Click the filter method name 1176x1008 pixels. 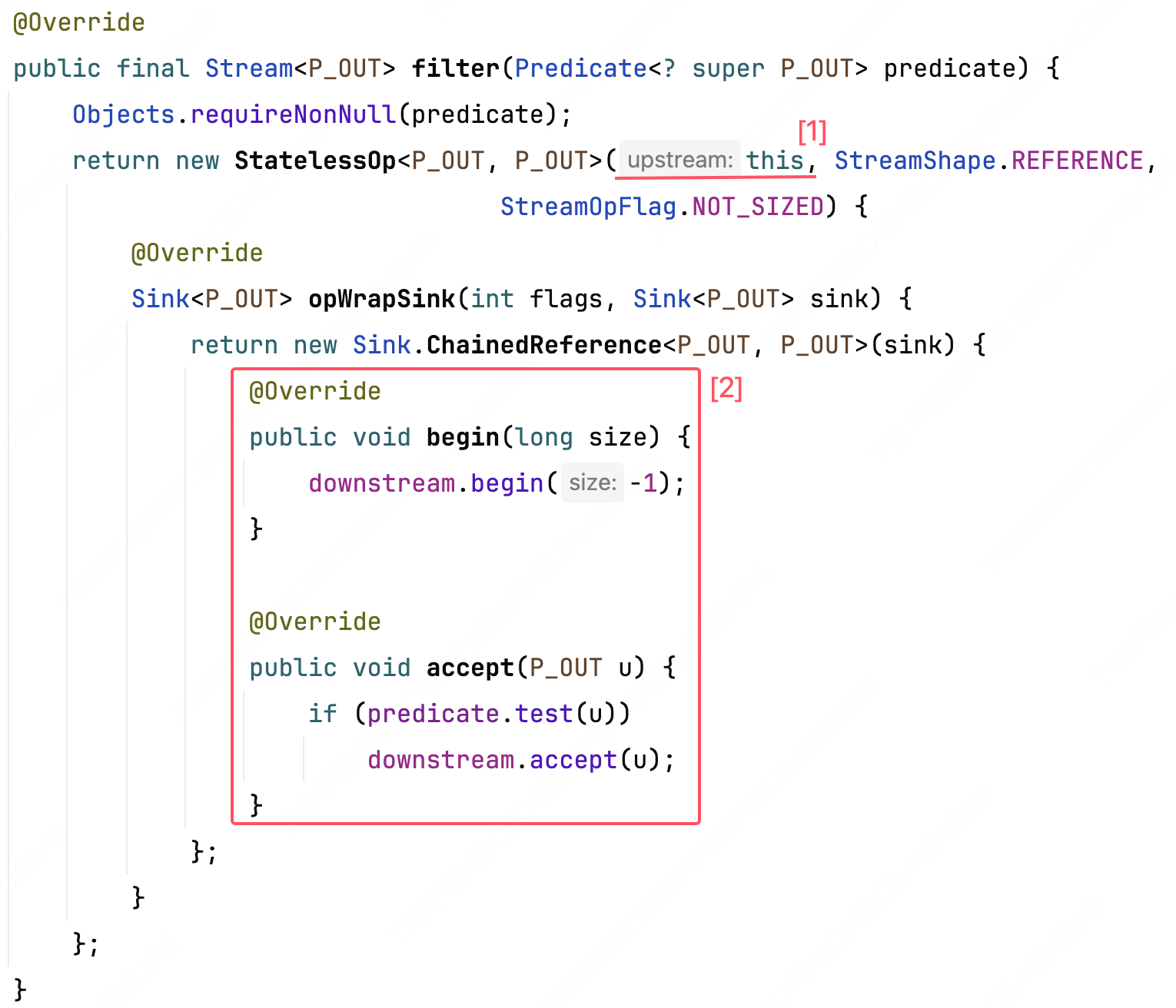point(456,68)
